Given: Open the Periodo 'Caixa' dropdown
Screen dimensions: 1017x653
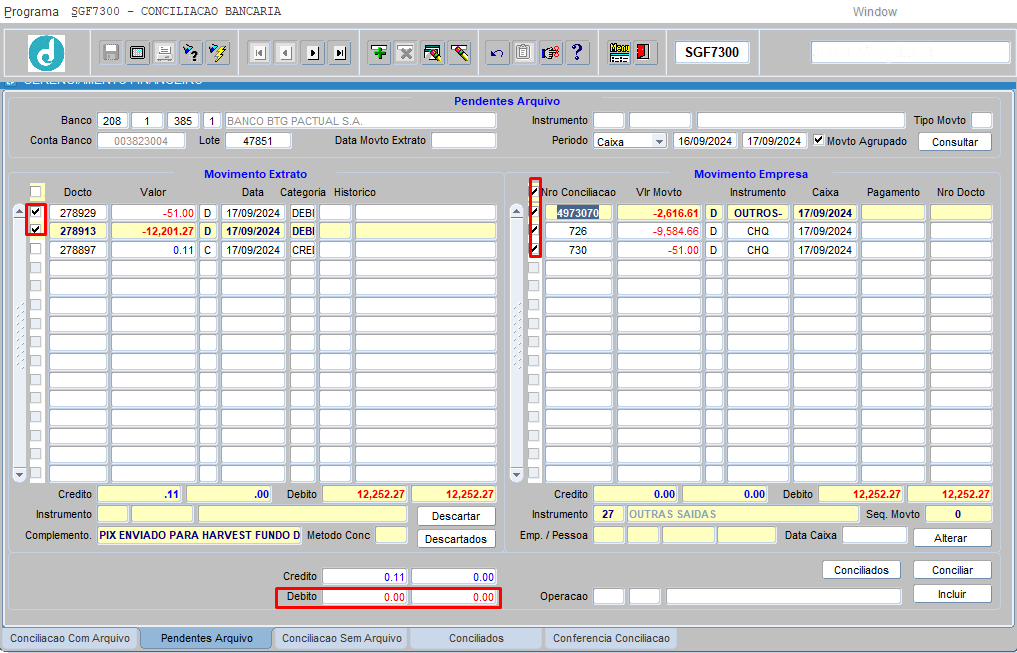Looking at the screenshot, I should coord(659,141).
